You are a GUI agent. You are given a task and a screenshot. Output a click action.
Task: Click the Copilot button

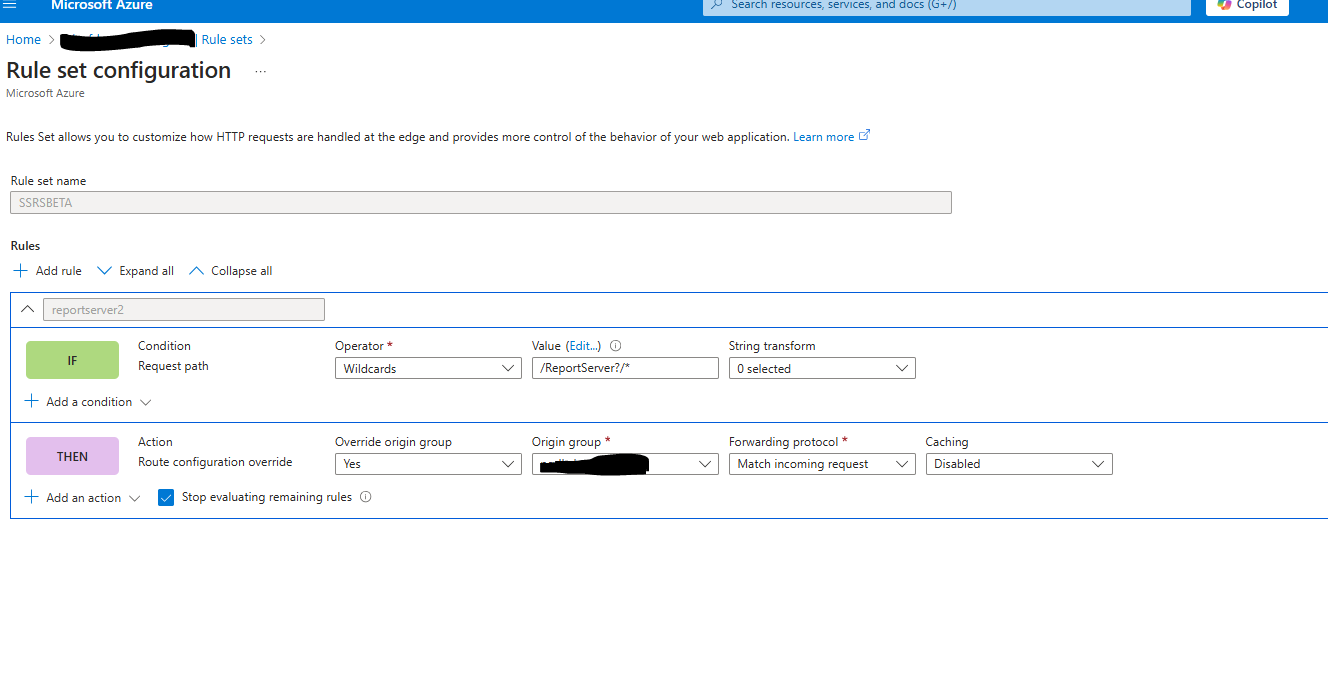[1247, 5]
